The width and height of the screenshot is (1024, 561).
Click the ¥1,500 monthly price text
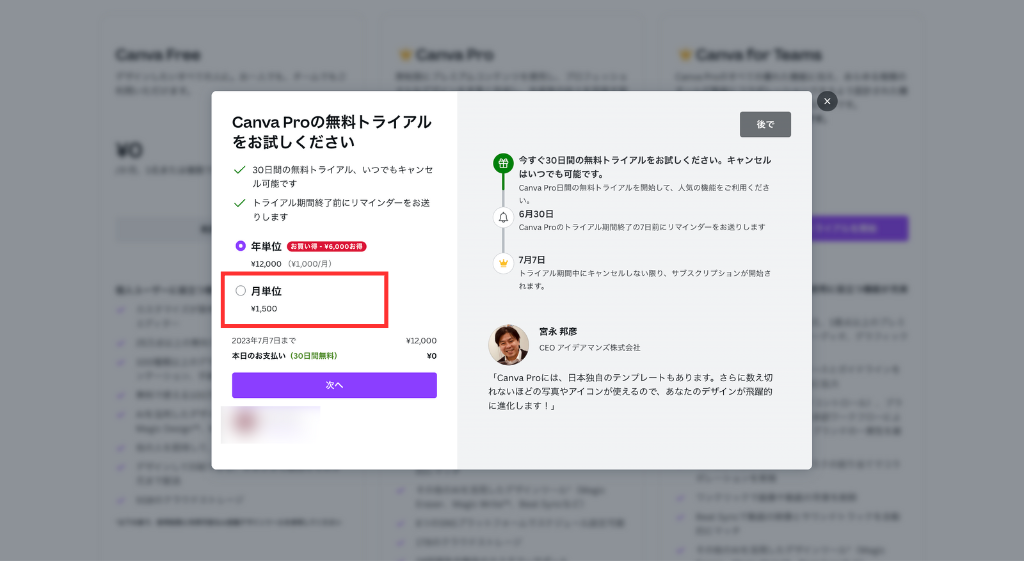tap(264, 308)
